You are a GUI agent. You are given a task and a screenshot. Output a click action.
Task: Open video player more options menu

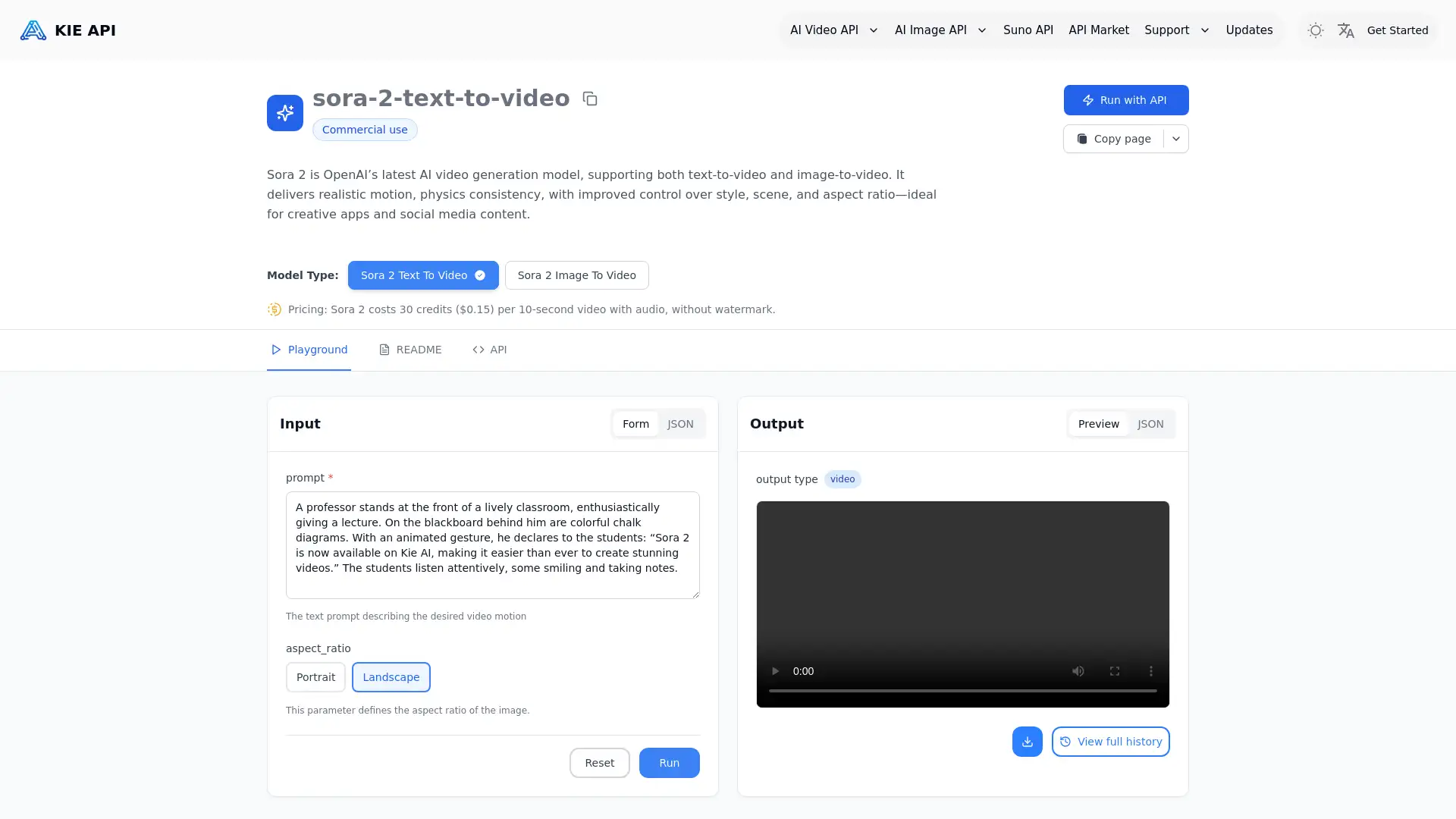1150,671
